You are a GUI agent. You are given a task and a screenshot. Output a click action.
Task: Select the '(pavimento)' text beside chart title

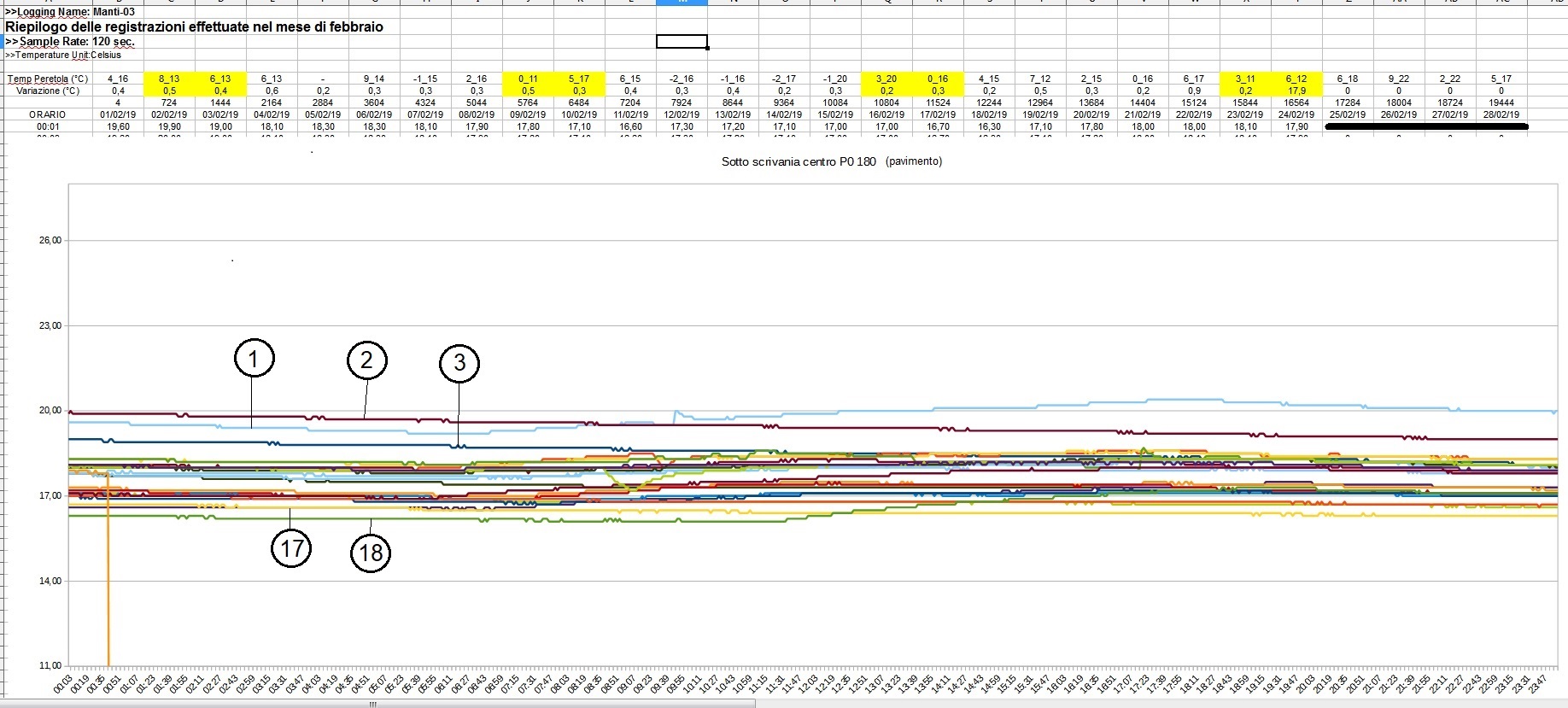[914, 161]
